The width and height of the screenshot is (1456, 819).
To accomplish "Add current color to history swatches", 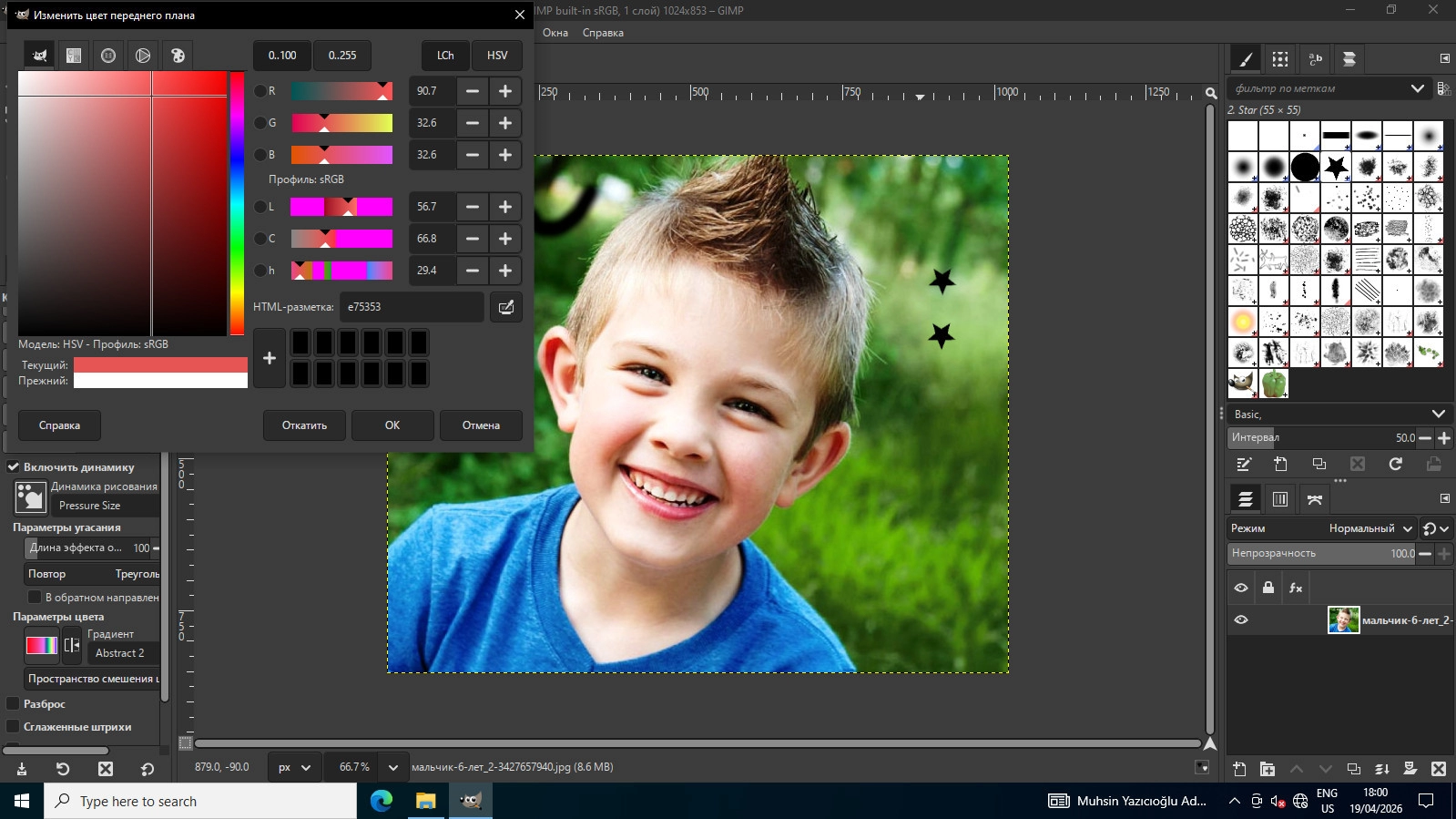I will [270, 358].
